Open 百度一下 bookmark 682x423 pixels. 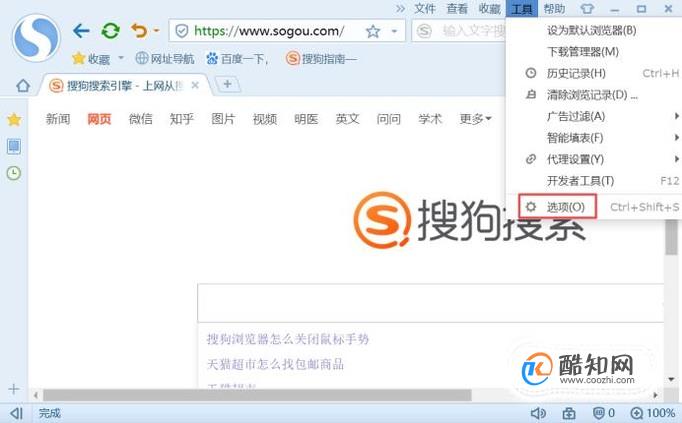237,58
